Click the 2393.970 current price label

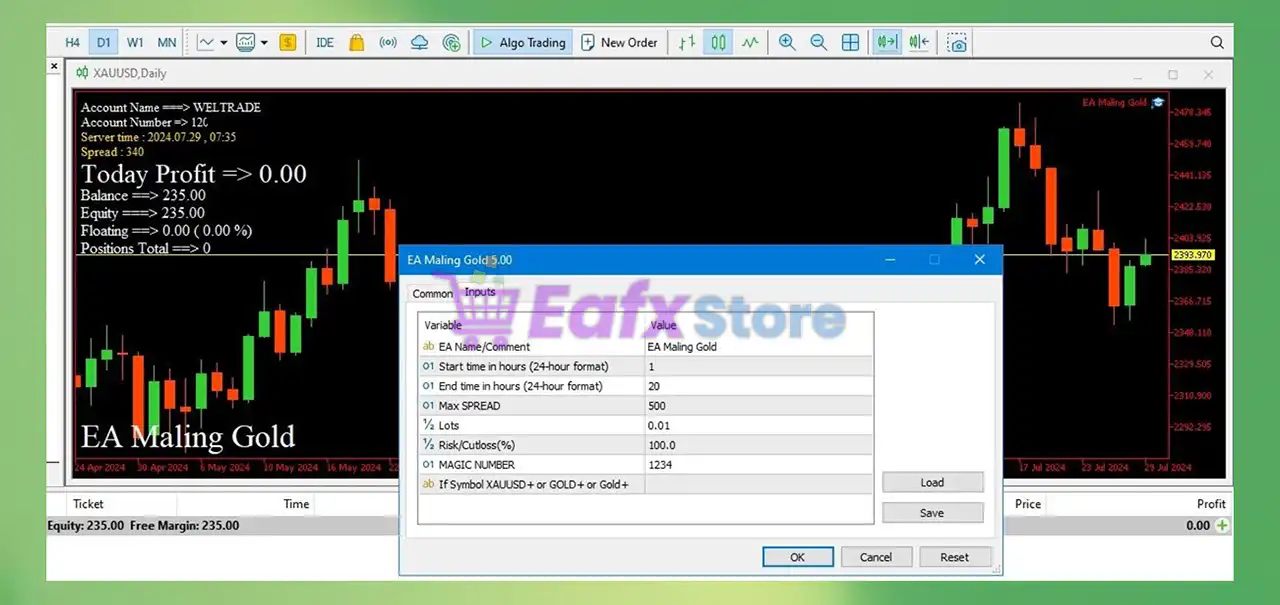click(x=1192, y=256)
